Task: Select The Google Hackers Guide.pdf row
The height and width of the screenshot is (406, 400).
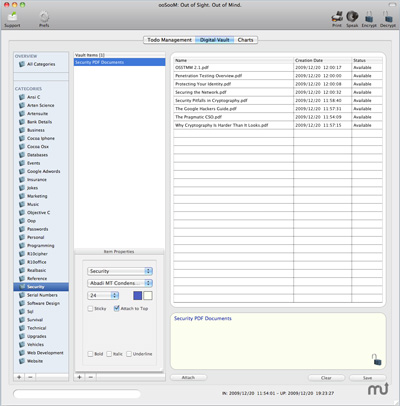Action: [278, 109]
